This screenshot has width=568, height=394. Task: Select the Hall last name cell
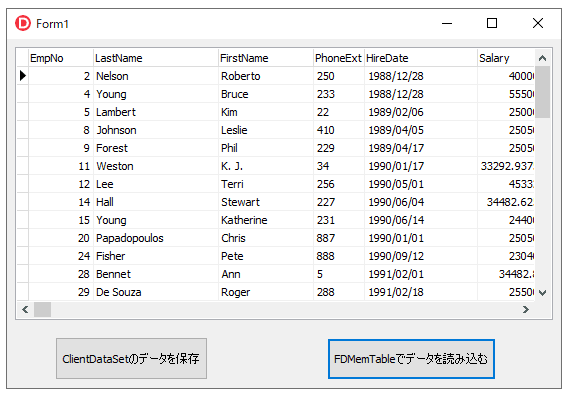pyautogui.click(x=156, y=202)
